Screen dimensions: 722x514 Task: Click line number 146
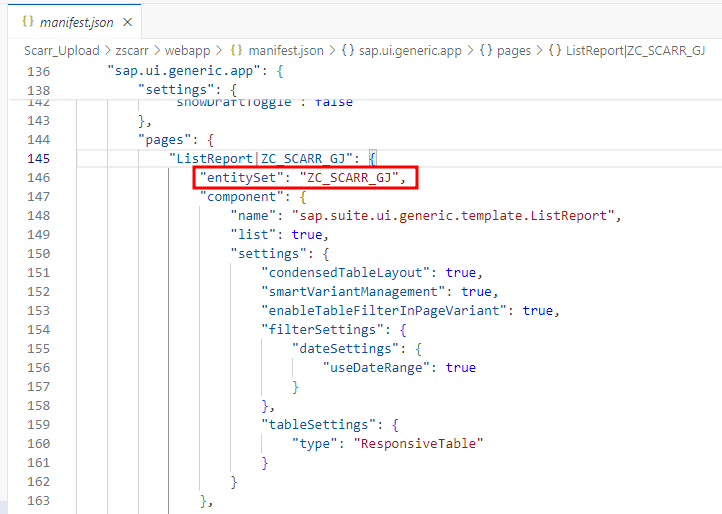pyautogui.click(x=38, y=177)
